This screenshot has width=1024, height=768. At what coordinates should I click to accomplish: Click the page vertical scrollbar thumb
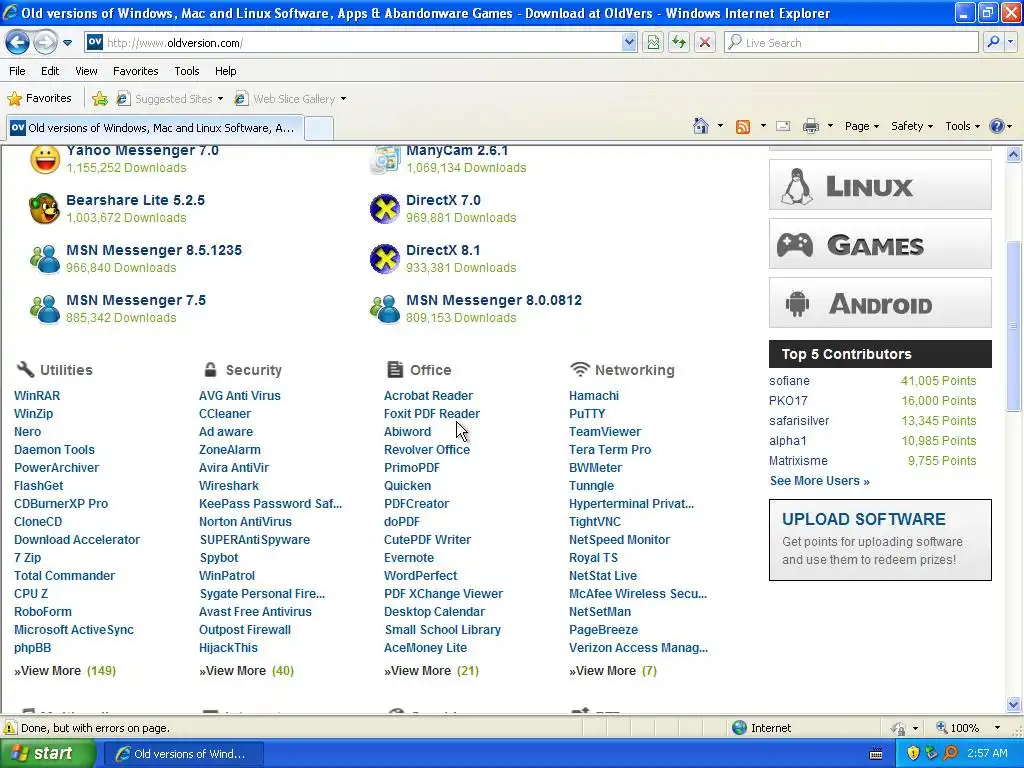tap(1014, 327)
